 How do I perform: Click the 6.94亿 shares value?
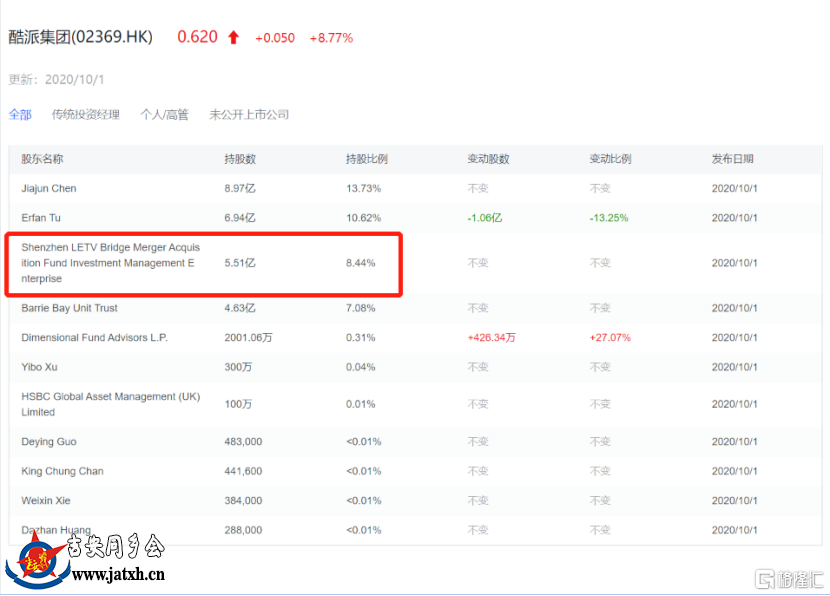click(240, 218)
